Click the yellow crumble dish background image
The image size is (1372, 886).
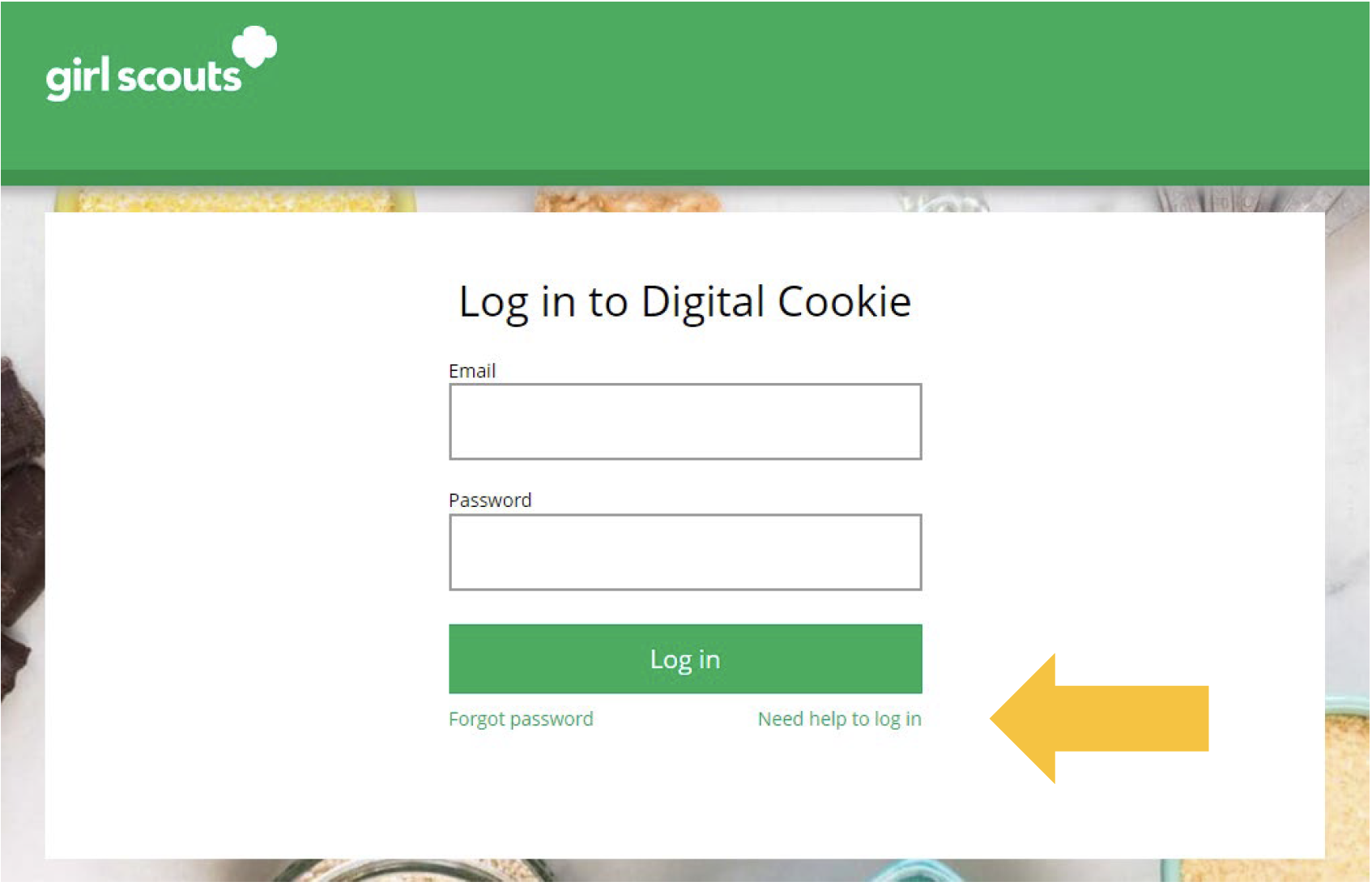235,199
